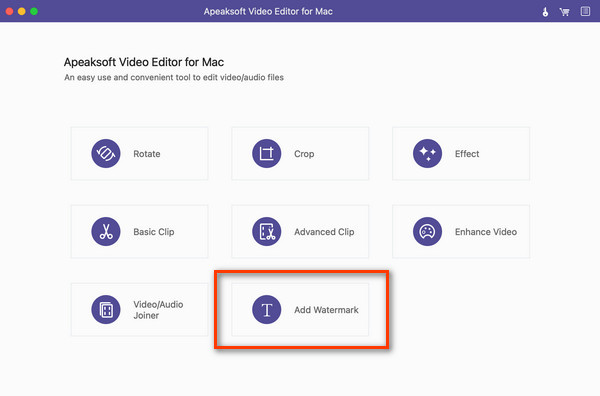Viewport: 600px width, 396px height.
Task: Select the Advanced Clip text label
Action: 324,232
